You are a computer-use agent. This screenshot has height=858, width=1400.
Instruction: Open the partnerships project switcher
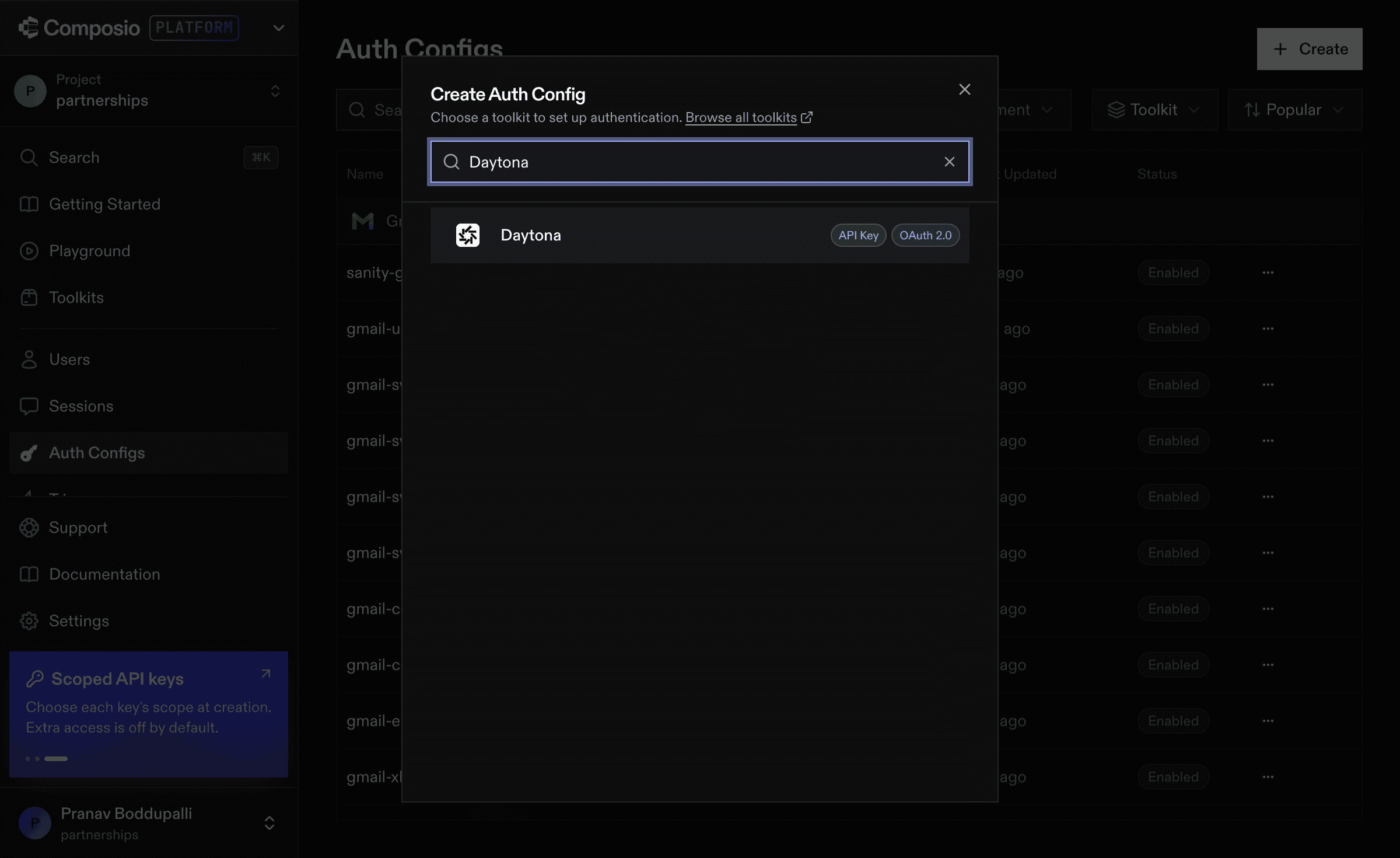[x=149, y=91]
